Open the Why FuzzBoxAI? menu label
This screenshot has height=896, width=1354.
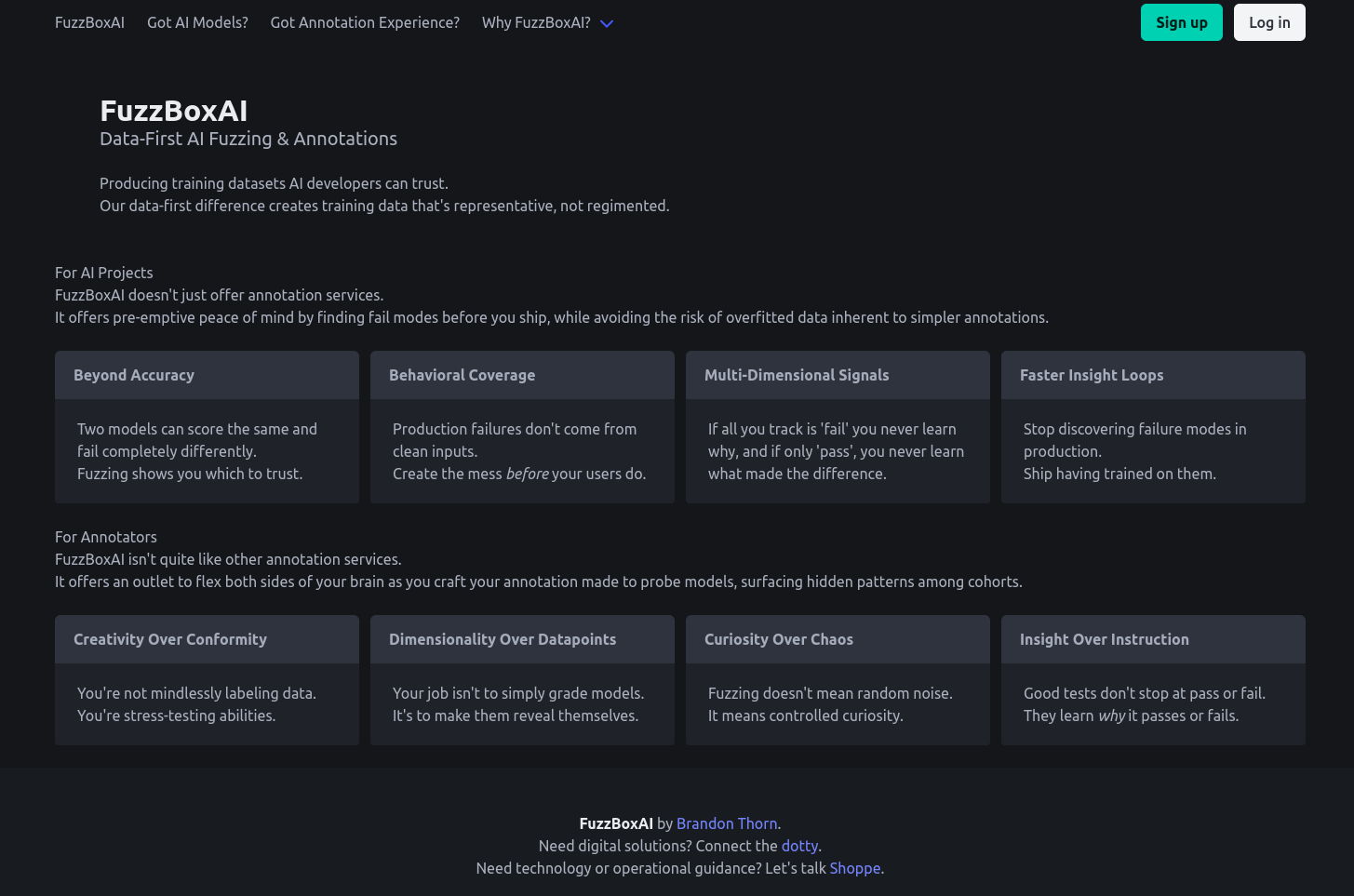coord(536,22)
